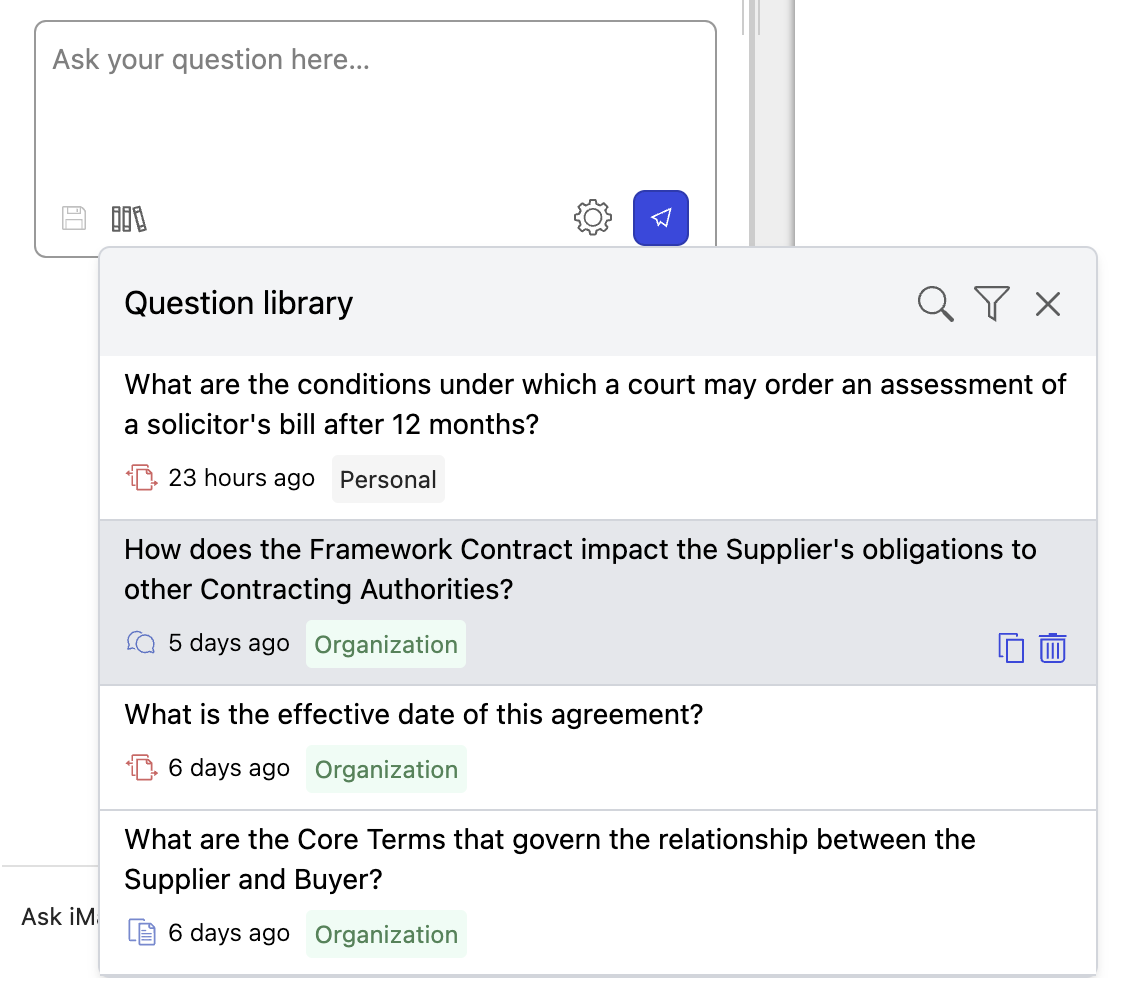
Task: Click the Organization tag on effective date question
Action: [x=386, y=769]
